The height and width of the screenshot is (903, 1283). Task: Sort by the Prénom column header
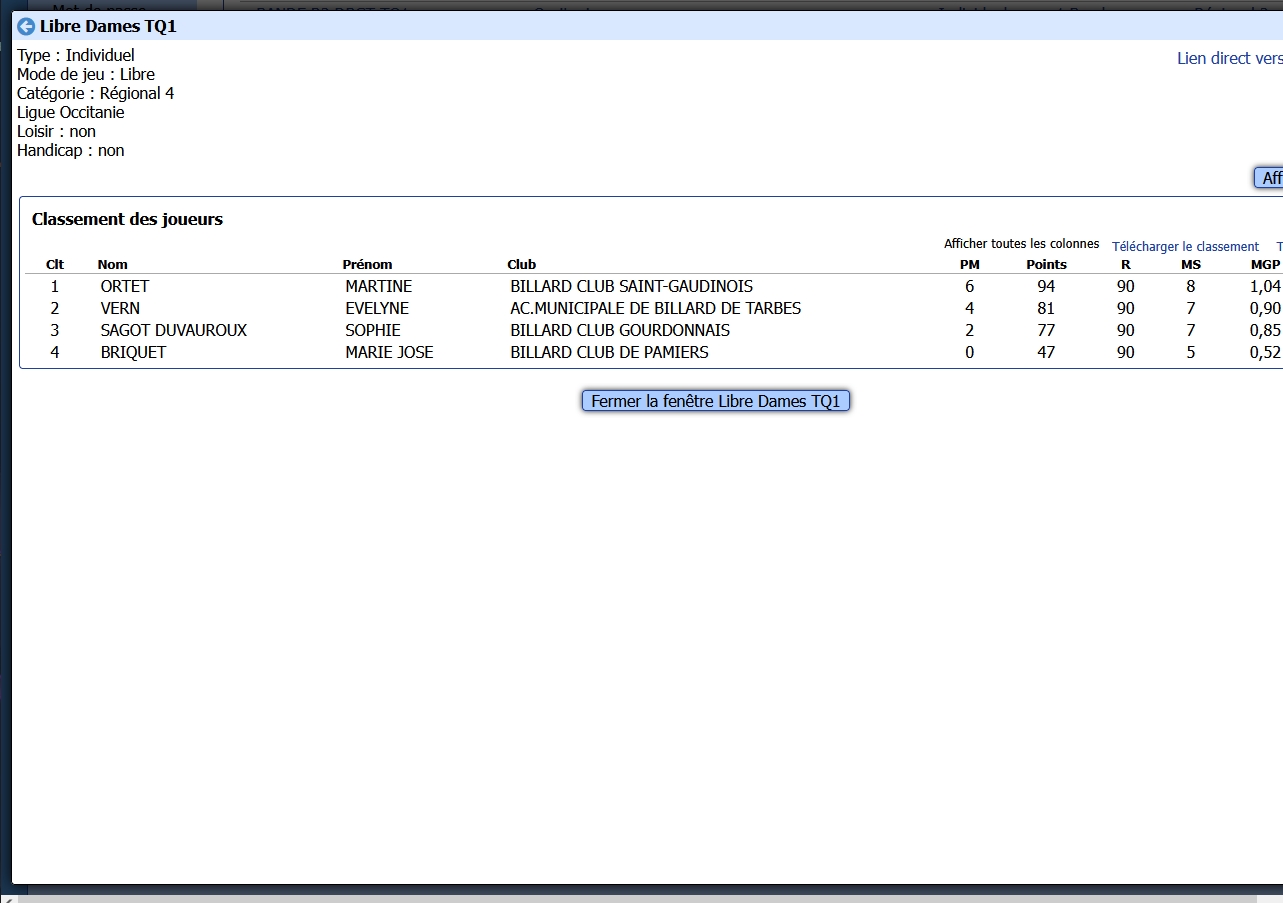367,264
